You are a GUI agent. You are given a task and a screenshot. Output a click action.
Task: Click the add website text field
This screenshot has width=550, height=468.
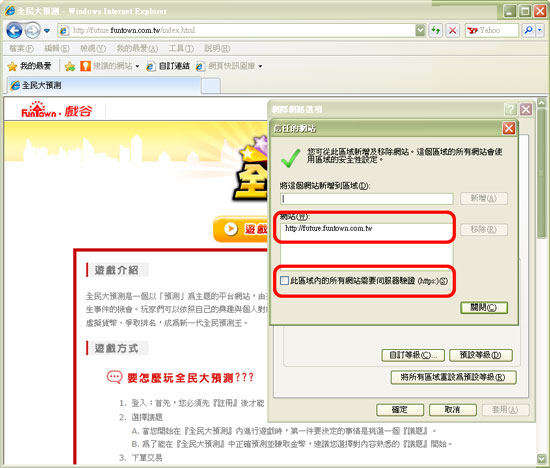tap(367, 199)
